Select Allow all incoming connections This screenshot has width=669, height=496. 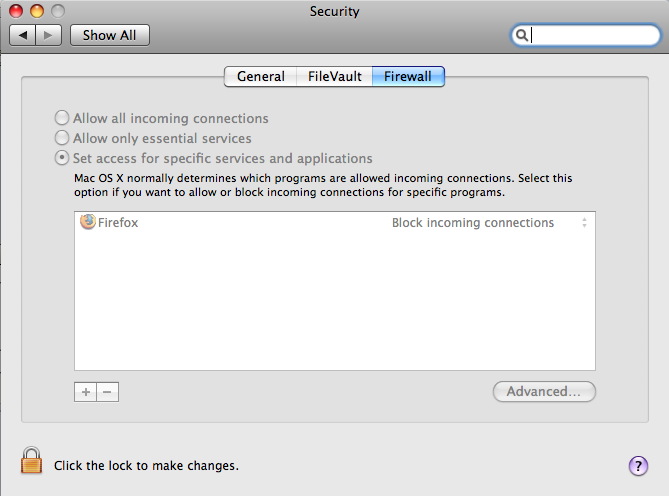tap(63, 118)
